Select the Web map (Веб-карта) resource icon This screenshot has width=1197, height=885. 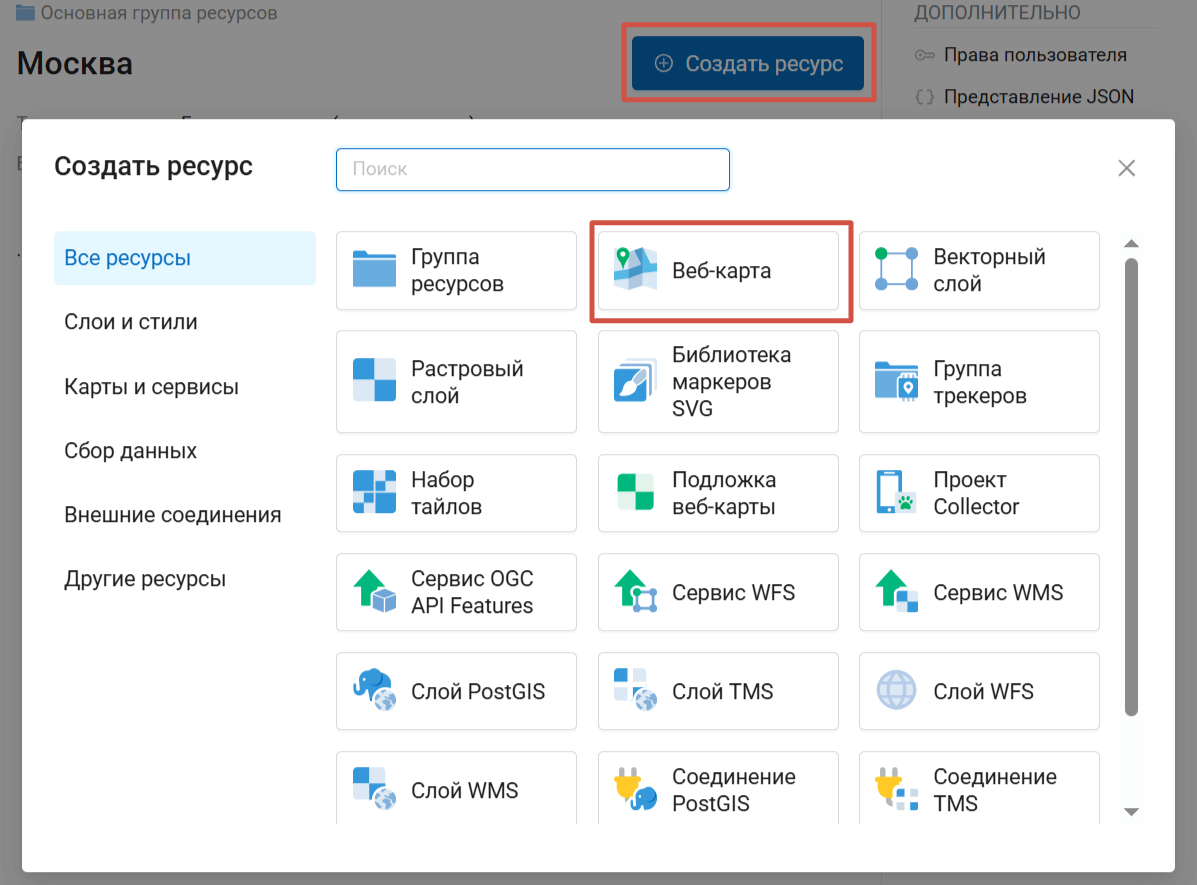coord(634,270)
